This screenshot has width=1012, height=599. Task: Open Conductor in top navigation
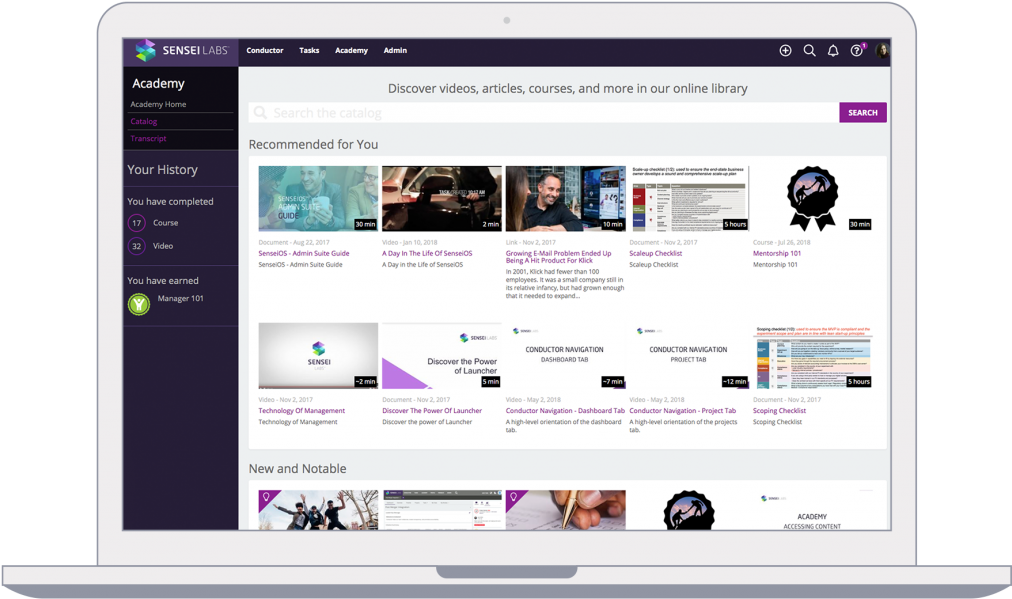tap(265, 50)
